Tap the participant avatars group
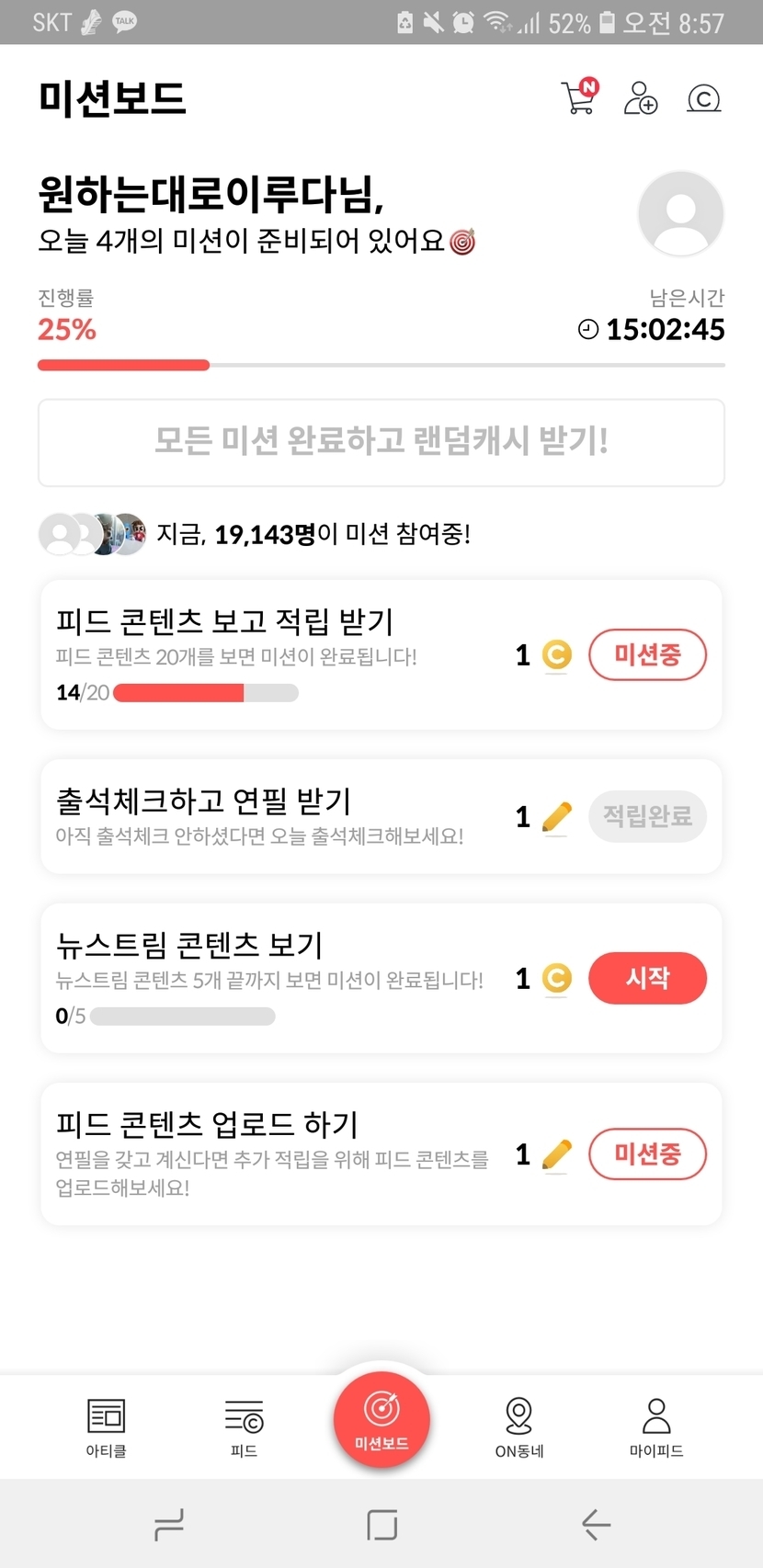 click(x=92, y=534)
